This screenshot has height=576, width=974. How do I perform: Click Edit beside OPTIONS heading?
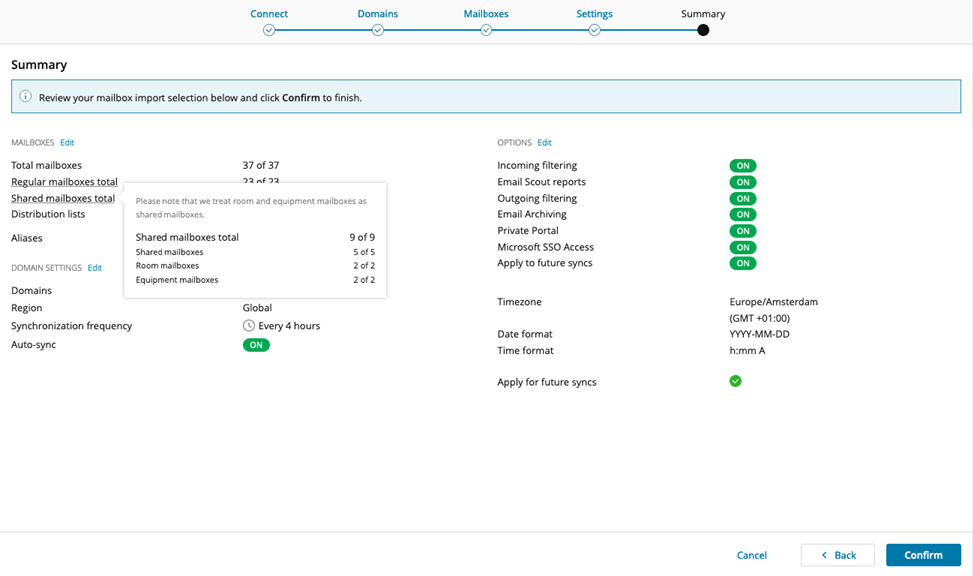click(542, 142)
